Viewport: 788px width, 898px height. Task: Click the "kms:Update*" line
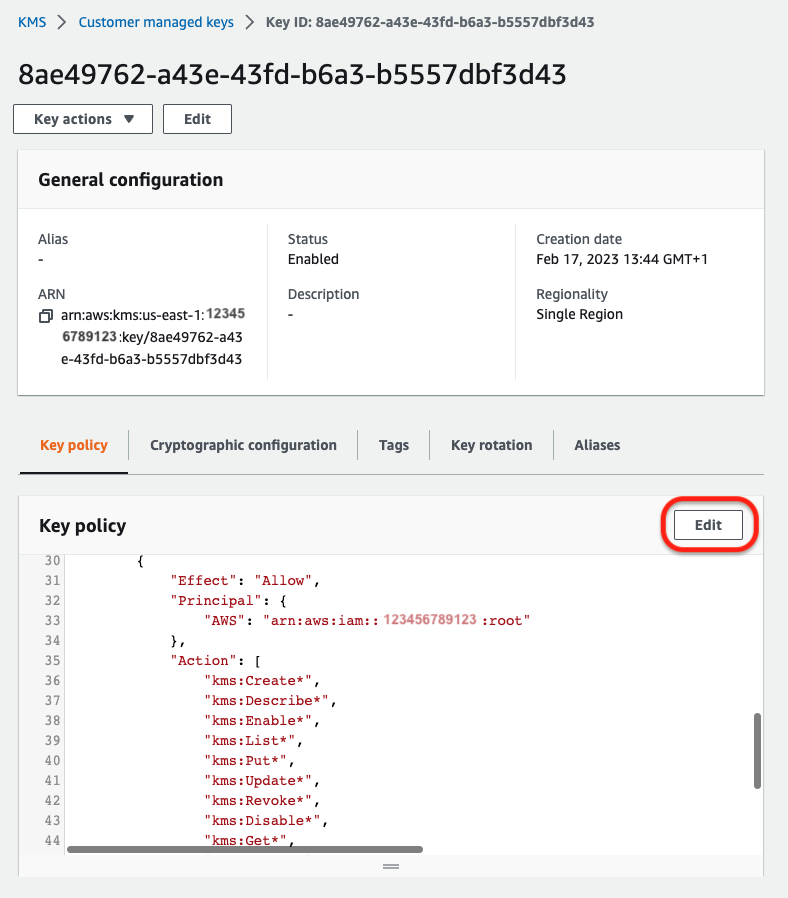(x=262, y=781)
